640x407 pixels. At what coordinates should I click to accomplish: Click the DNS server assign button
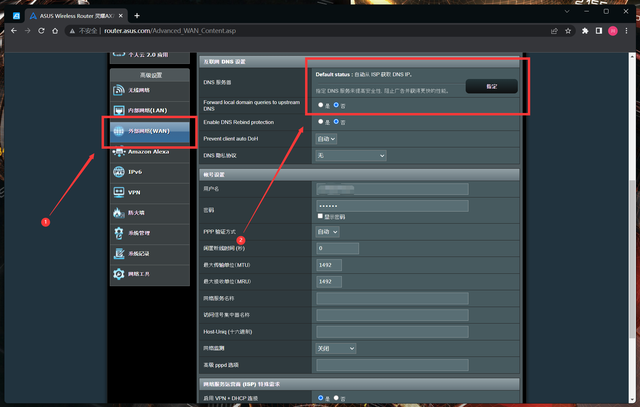tap(491, 87)
